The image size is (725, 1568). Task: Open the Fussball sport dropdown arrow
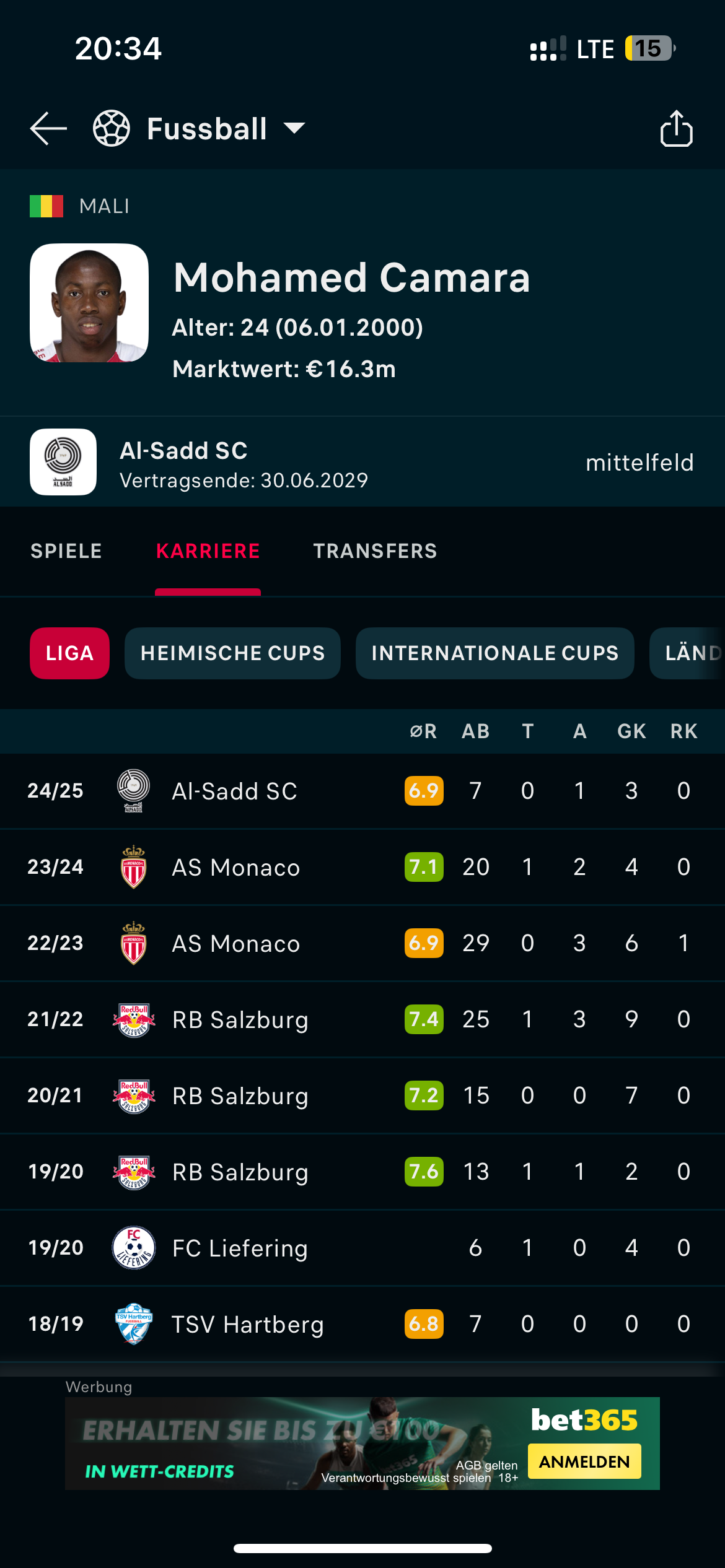pyautogui.click(x=294, y=128)
